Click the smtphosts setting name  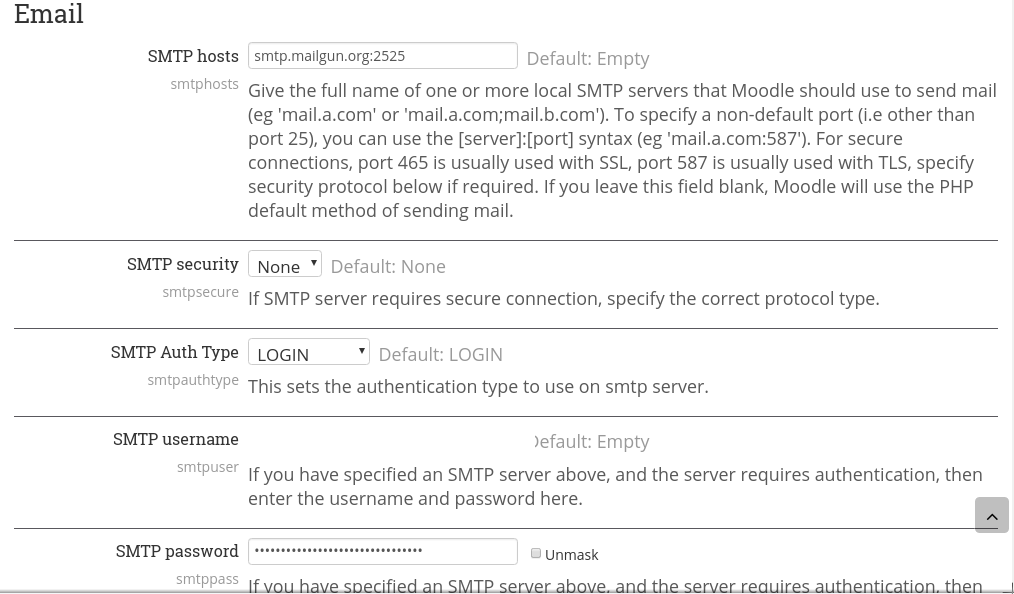click(204, 84)
